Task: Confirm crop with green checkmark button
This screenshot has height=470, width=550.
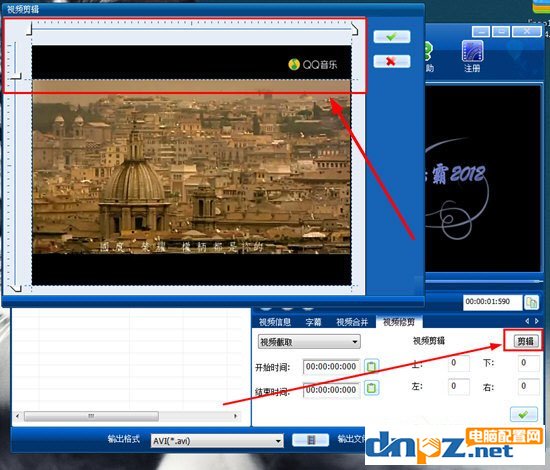Action: [391, 36]
